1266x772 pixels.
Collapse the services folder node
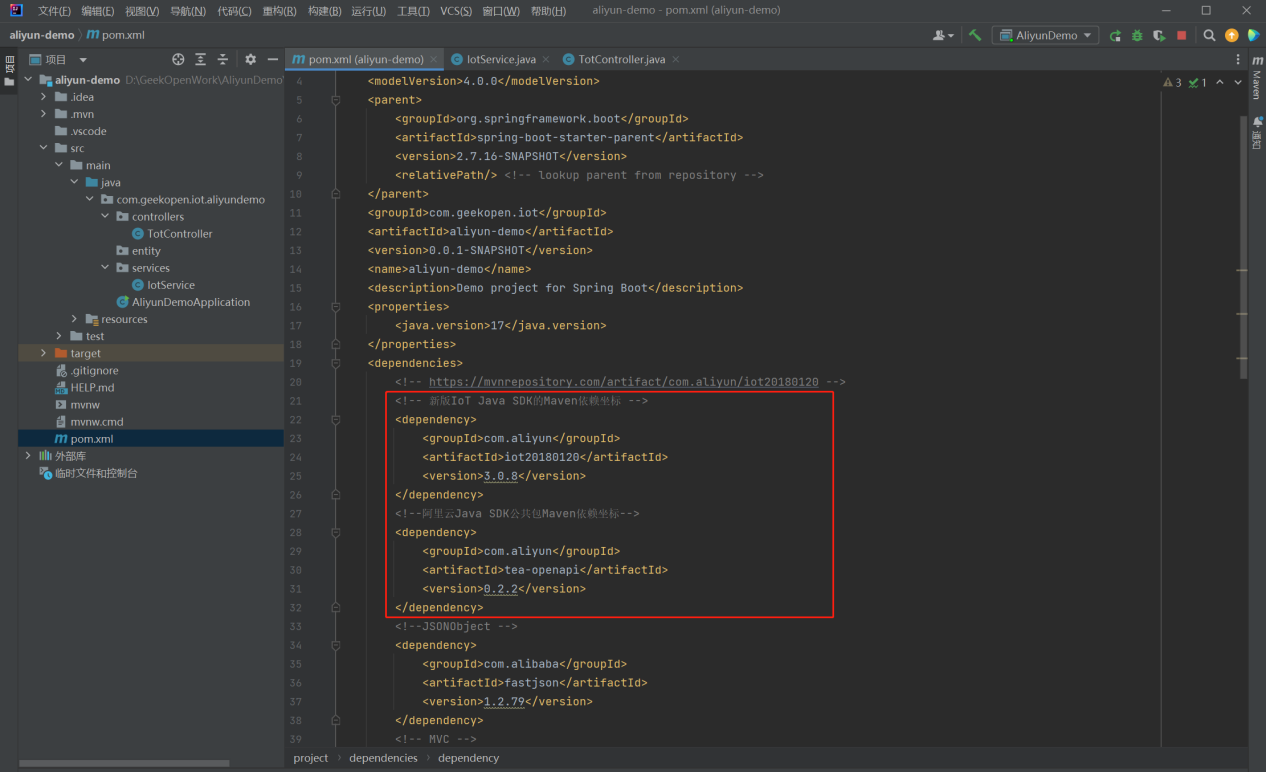tap(105, 268)
